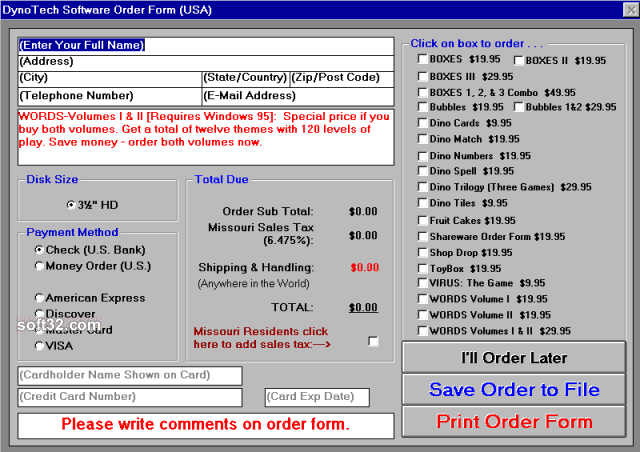Tick Shareware Order Form $19.95 checkbox

422,237
